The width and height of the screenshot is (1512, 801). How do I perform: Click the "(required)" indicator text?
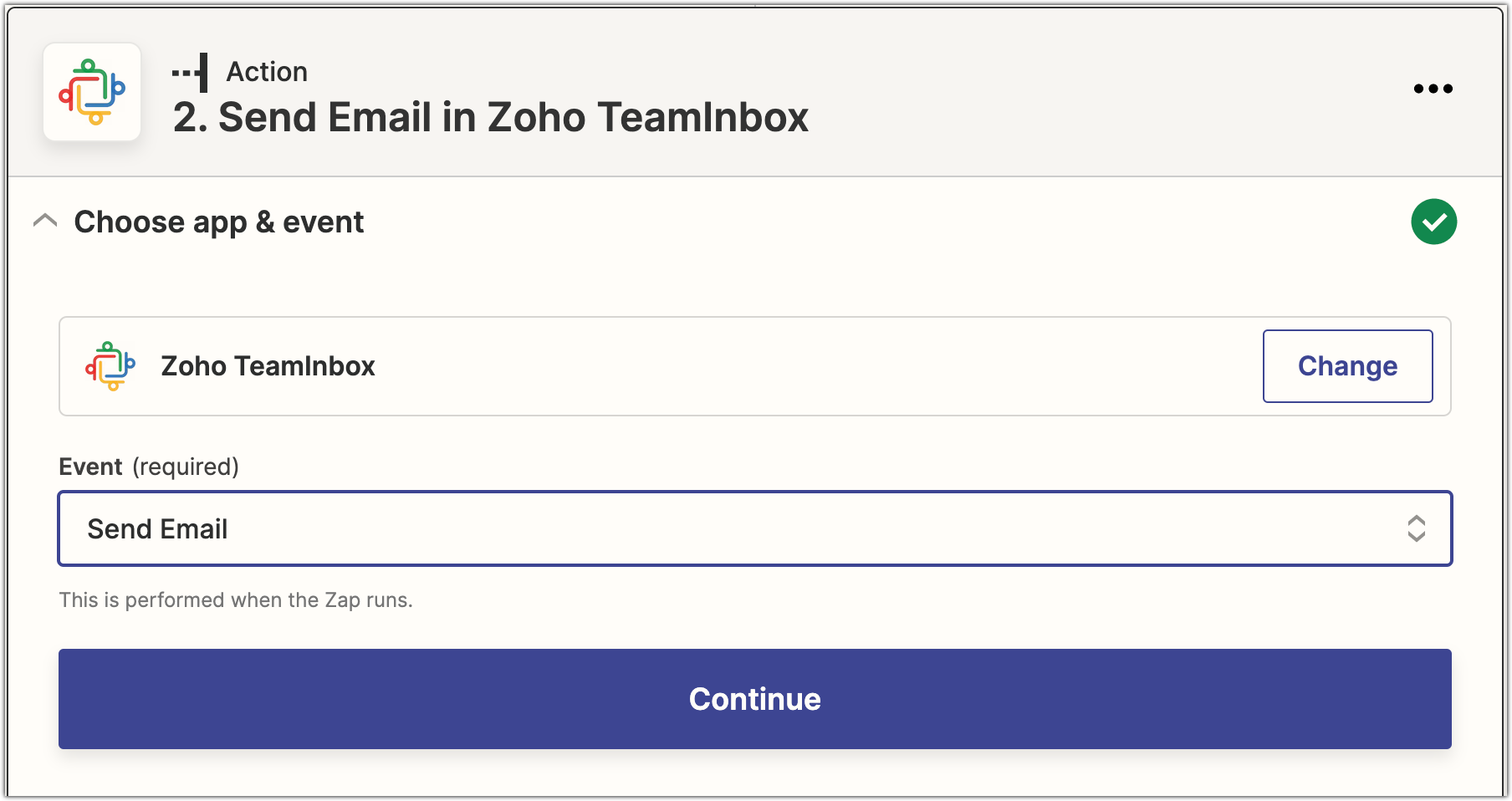(186, 467)
